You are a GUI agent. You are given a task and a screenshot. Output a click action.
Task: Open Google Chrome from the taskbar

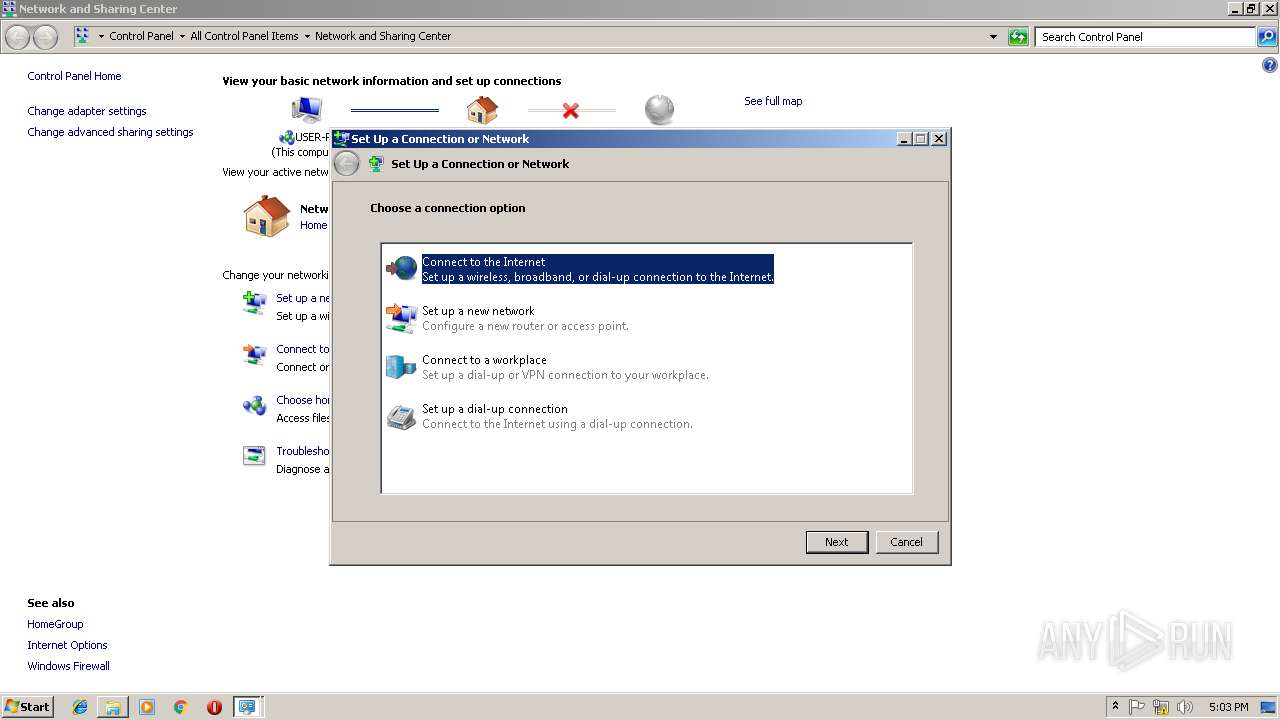point(181,707)
